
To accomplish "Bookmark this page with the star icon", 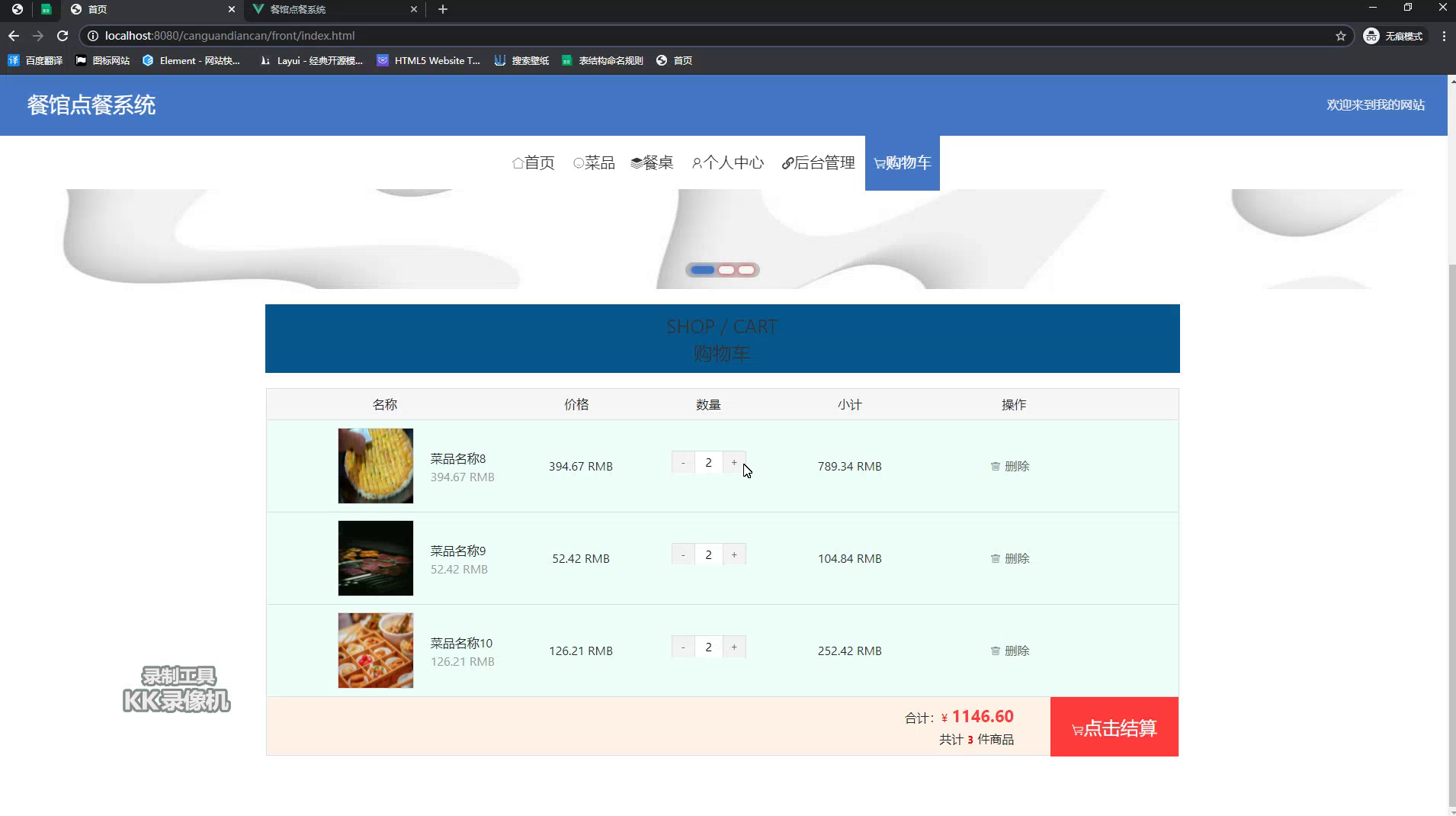I will pyautogui.click(x=1341, y=36).
